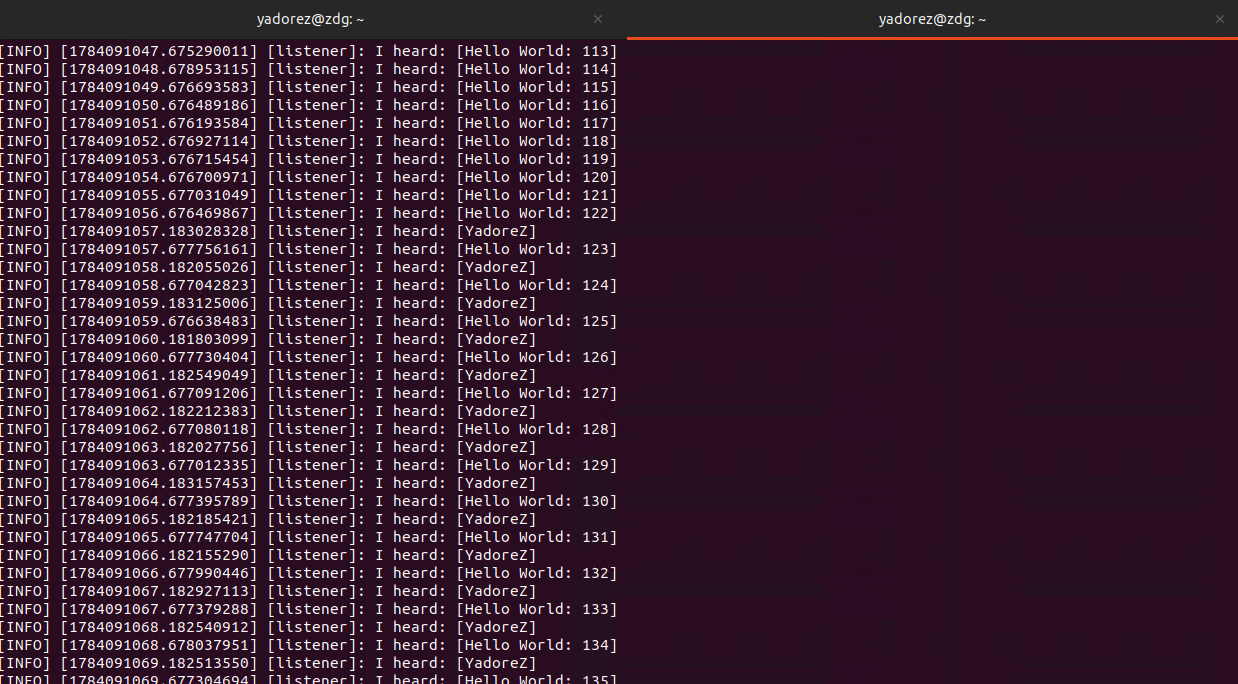The width and height of the screenshot is (1238, 684).
Task: Pick the 'Hello World: 124' output
Action: pos(309,285)
